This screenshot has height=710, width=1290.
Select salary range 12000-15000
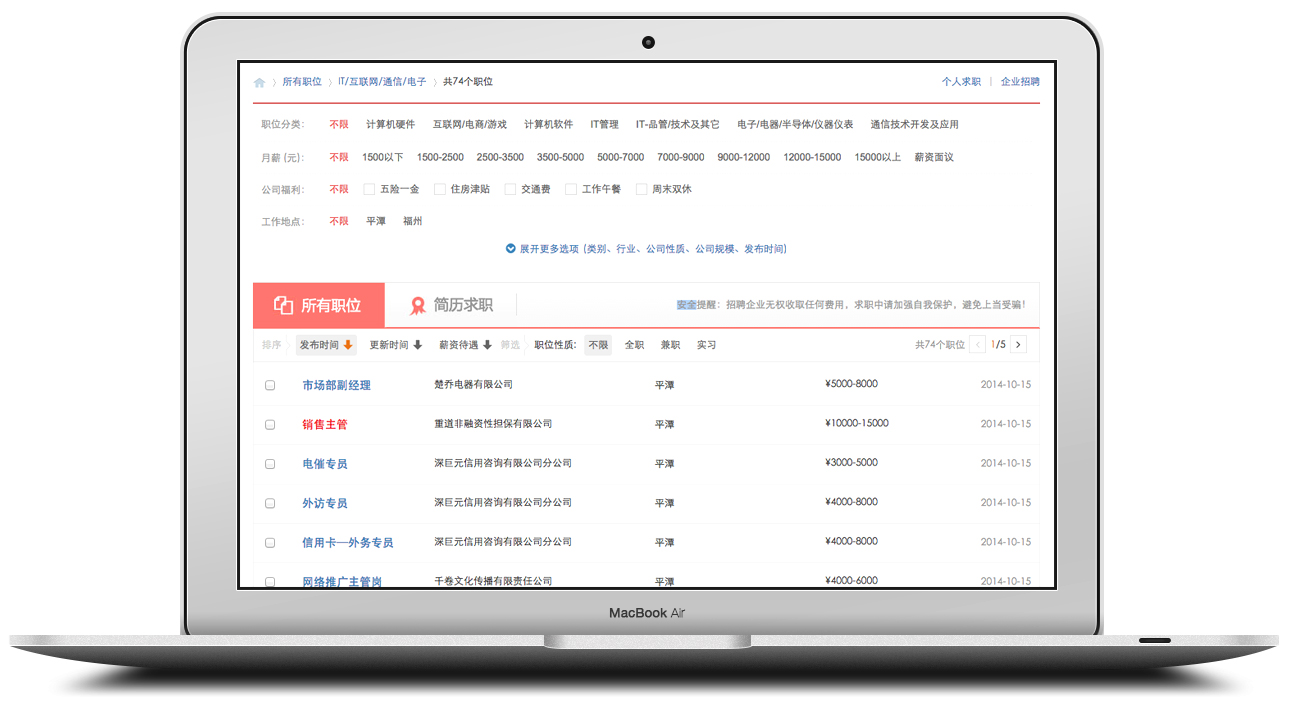812,157
